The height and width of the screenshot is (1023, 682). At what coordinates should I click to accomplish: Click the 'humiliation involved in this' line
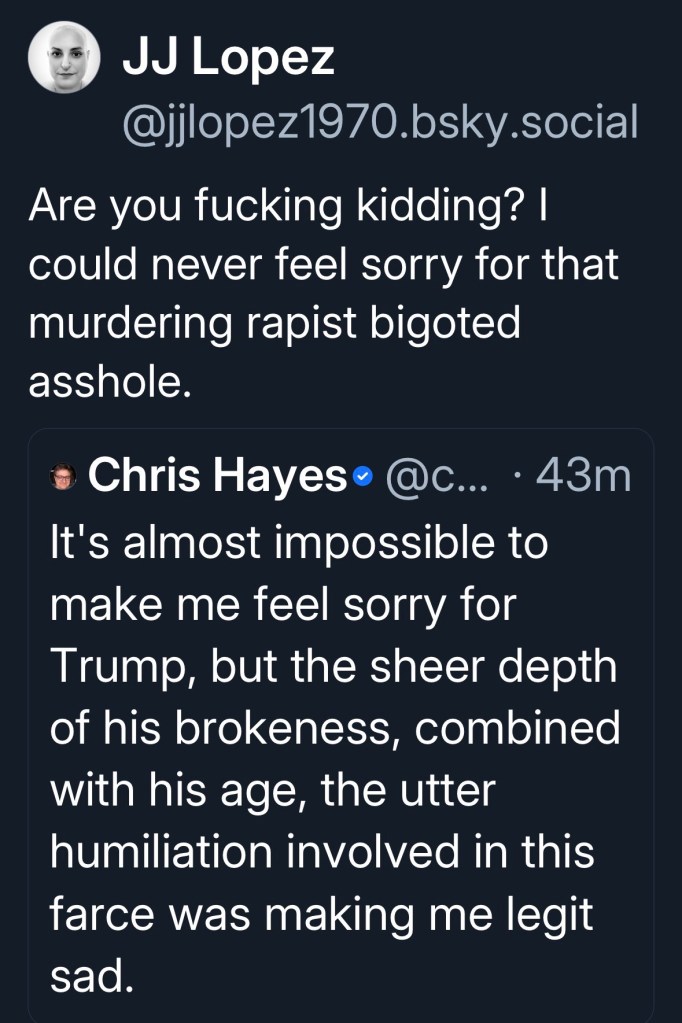pos(321,852)
